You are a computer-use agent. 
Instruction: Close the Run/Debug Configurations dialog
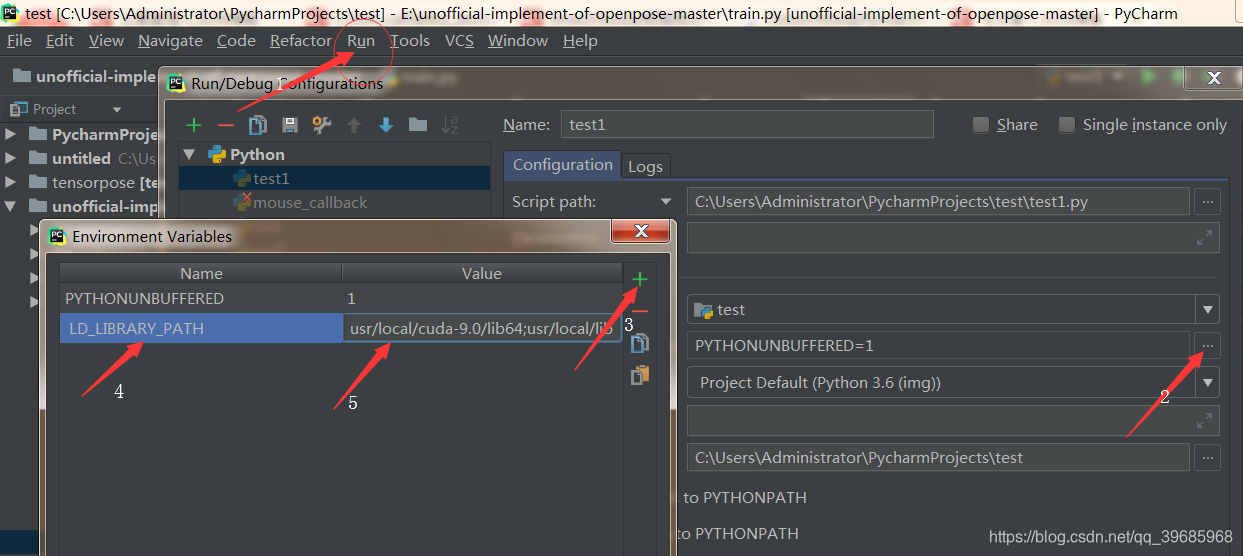tap(1213, 77)
